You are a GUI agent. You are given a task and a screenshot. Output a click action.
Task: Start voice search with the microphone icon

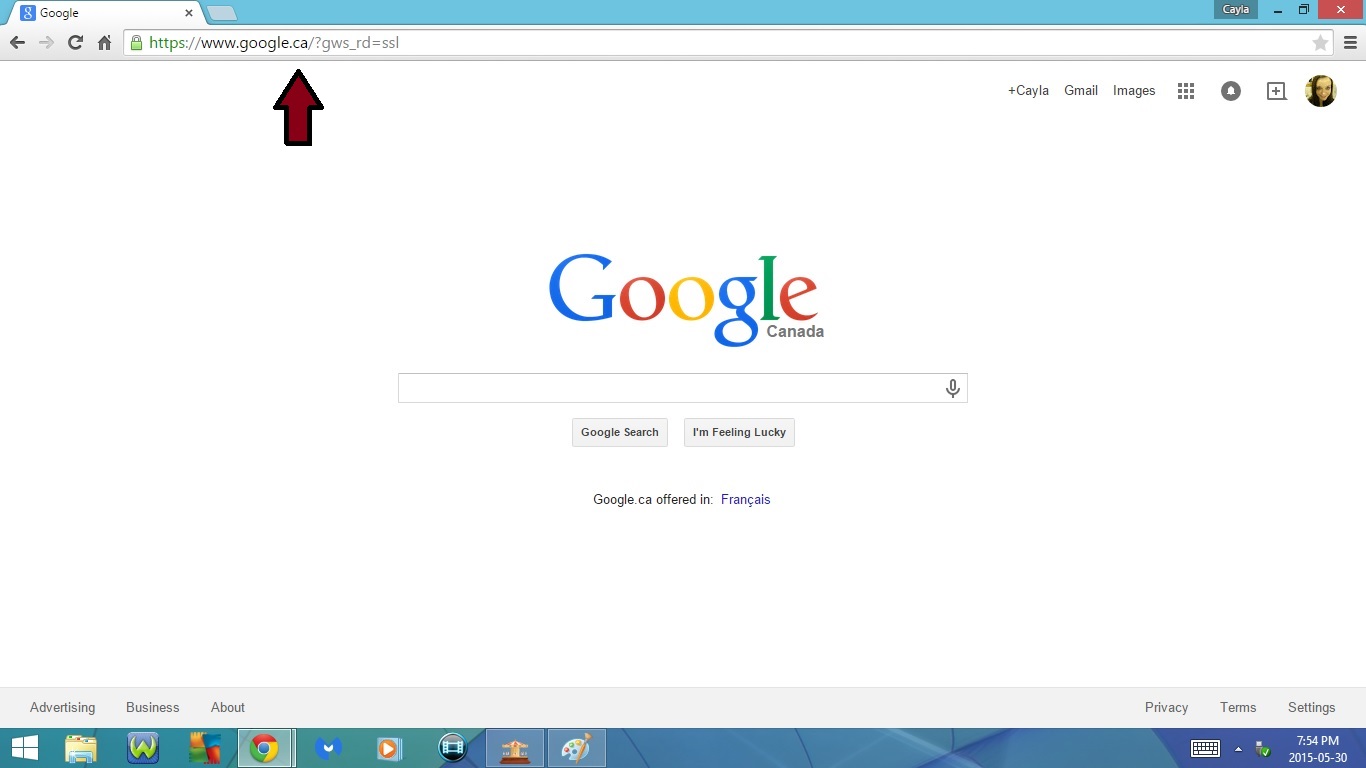953,388
